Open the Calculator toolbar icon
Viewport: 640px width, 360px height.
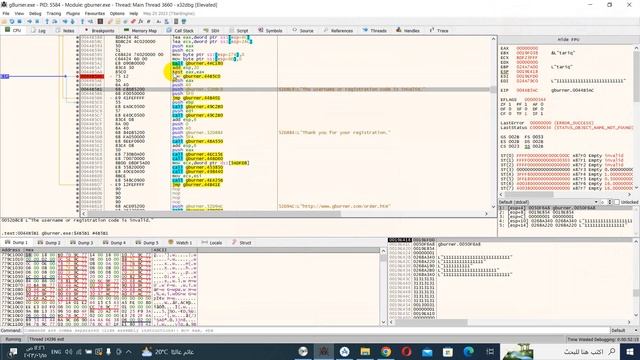click(x=176, y=21)
